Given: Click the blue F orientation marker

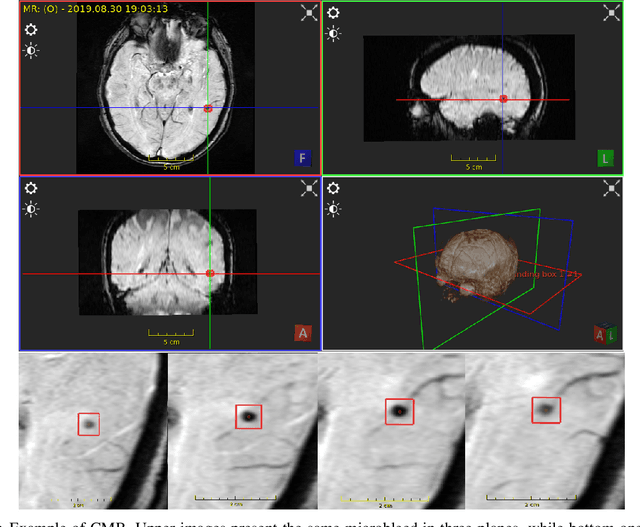Looking at the screenshot, I should click(302, 158).
